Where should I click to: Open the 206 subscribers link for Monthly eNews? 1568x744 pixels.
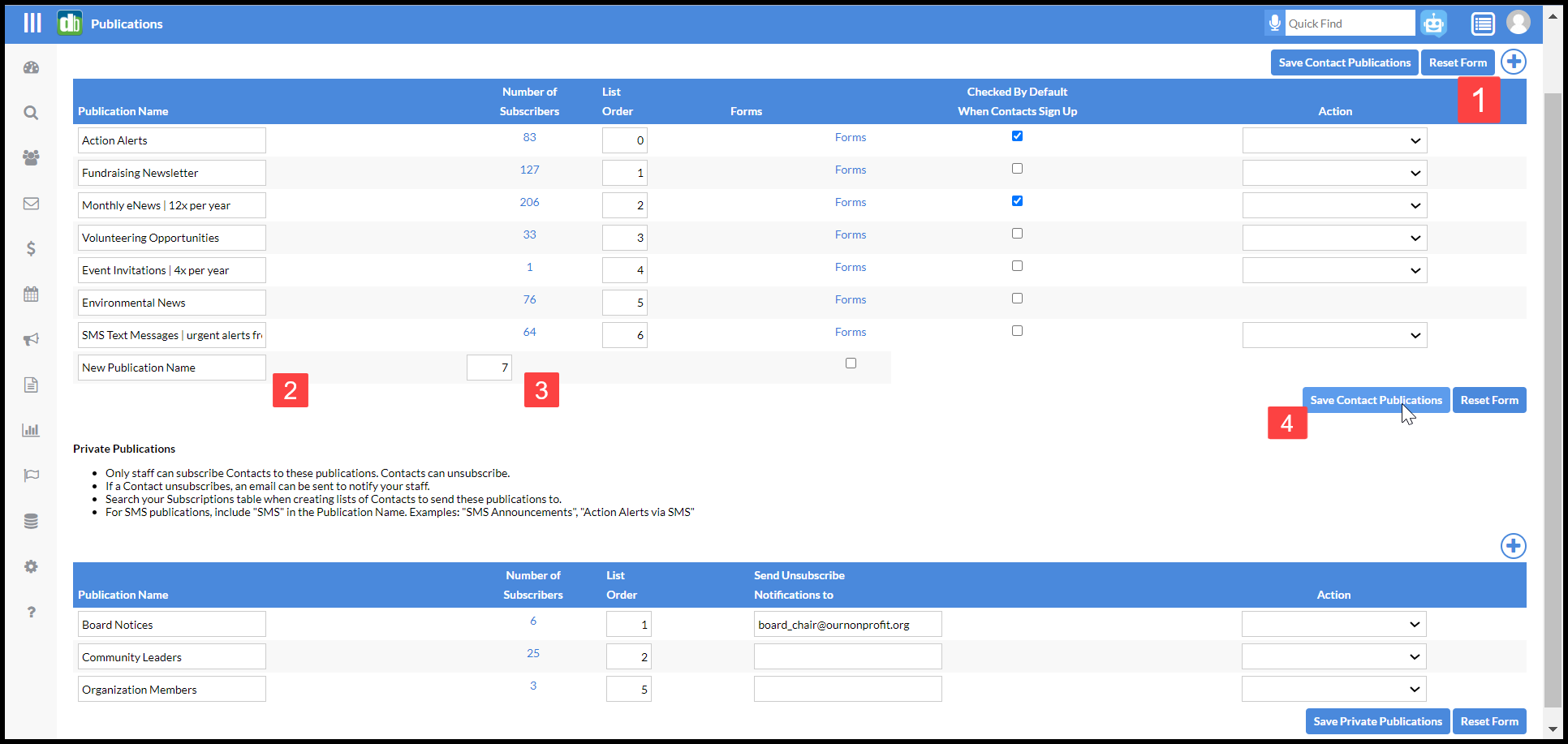pyautogui.click(x=529, y=202)
